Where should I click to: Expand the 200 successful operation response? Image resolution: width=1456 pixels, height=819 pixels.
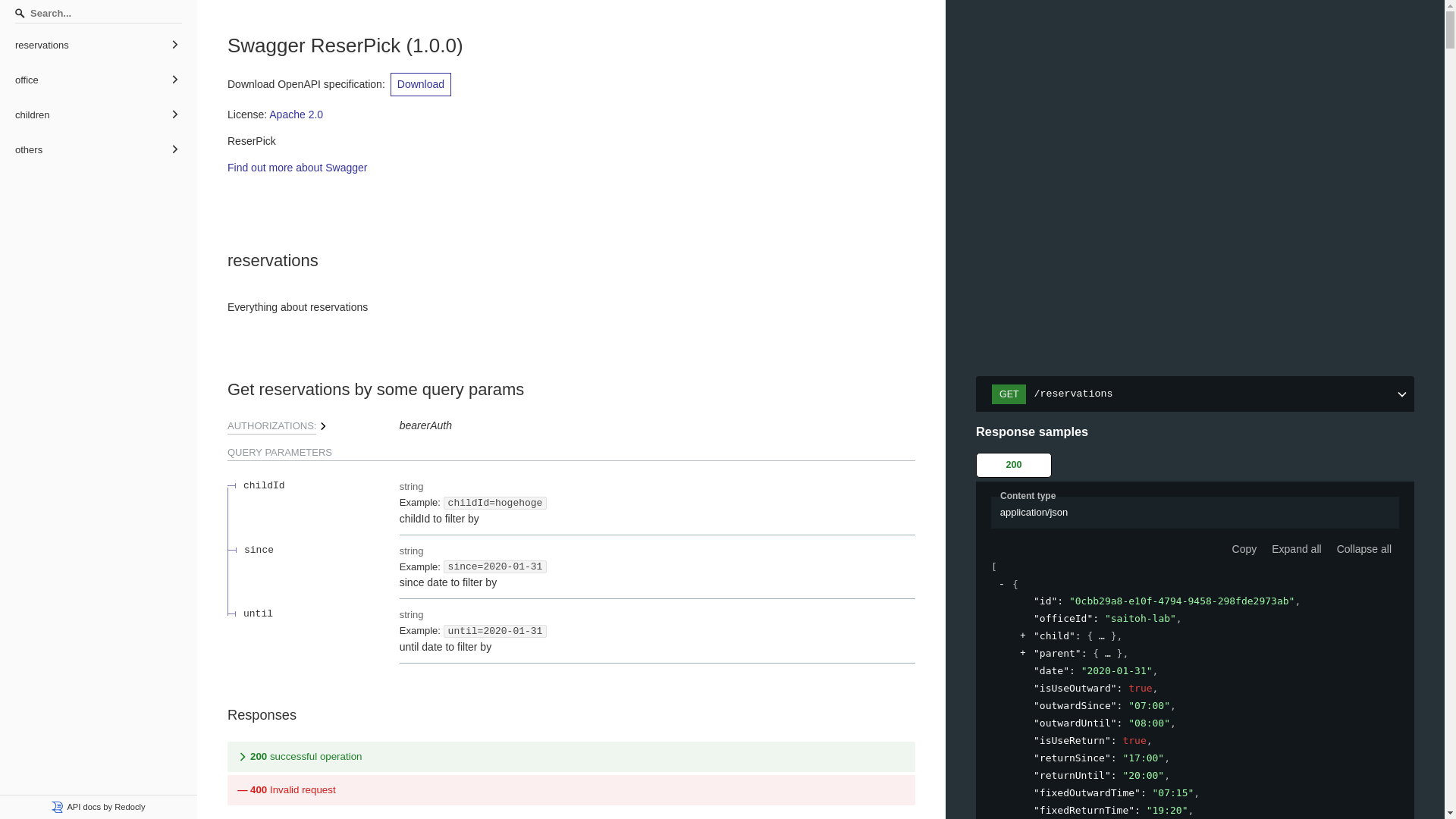pyautogui.click(x=571, y=757)
